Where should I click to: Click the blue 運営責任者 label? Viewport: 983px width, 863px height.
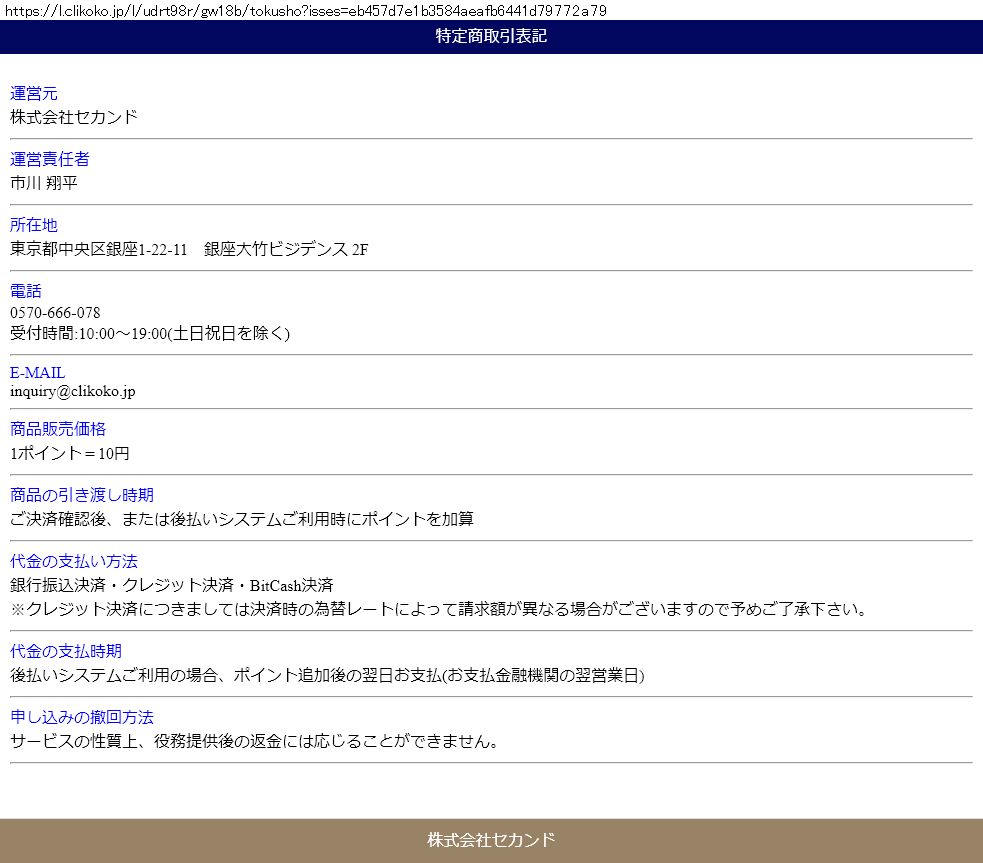coord(50,159)
